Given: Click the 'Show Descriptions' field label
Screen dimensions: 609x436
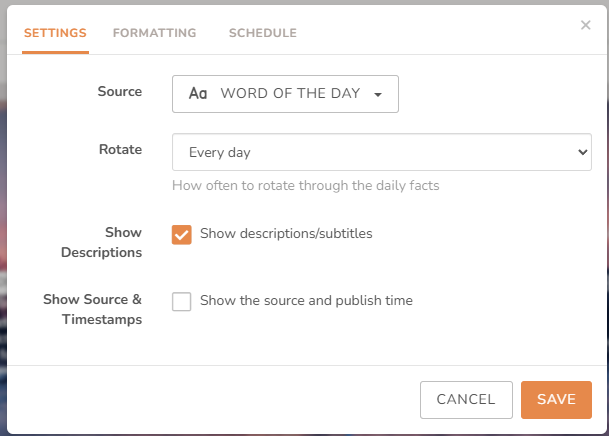Looking at the screenshot, I should 101,243.
